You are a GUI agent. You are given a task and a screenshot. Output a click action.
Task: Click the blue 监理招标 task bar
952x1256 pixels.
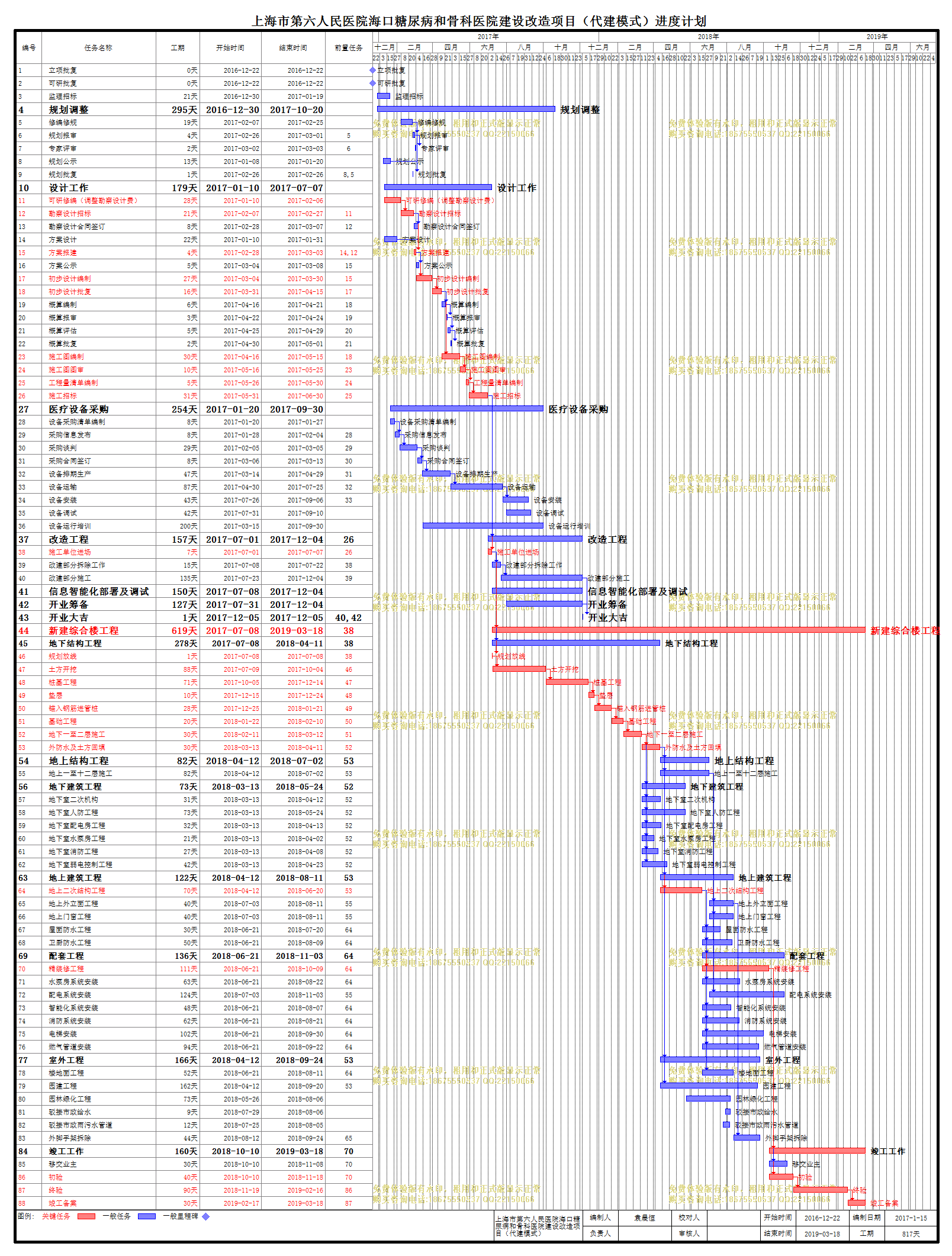coord(384,96)
